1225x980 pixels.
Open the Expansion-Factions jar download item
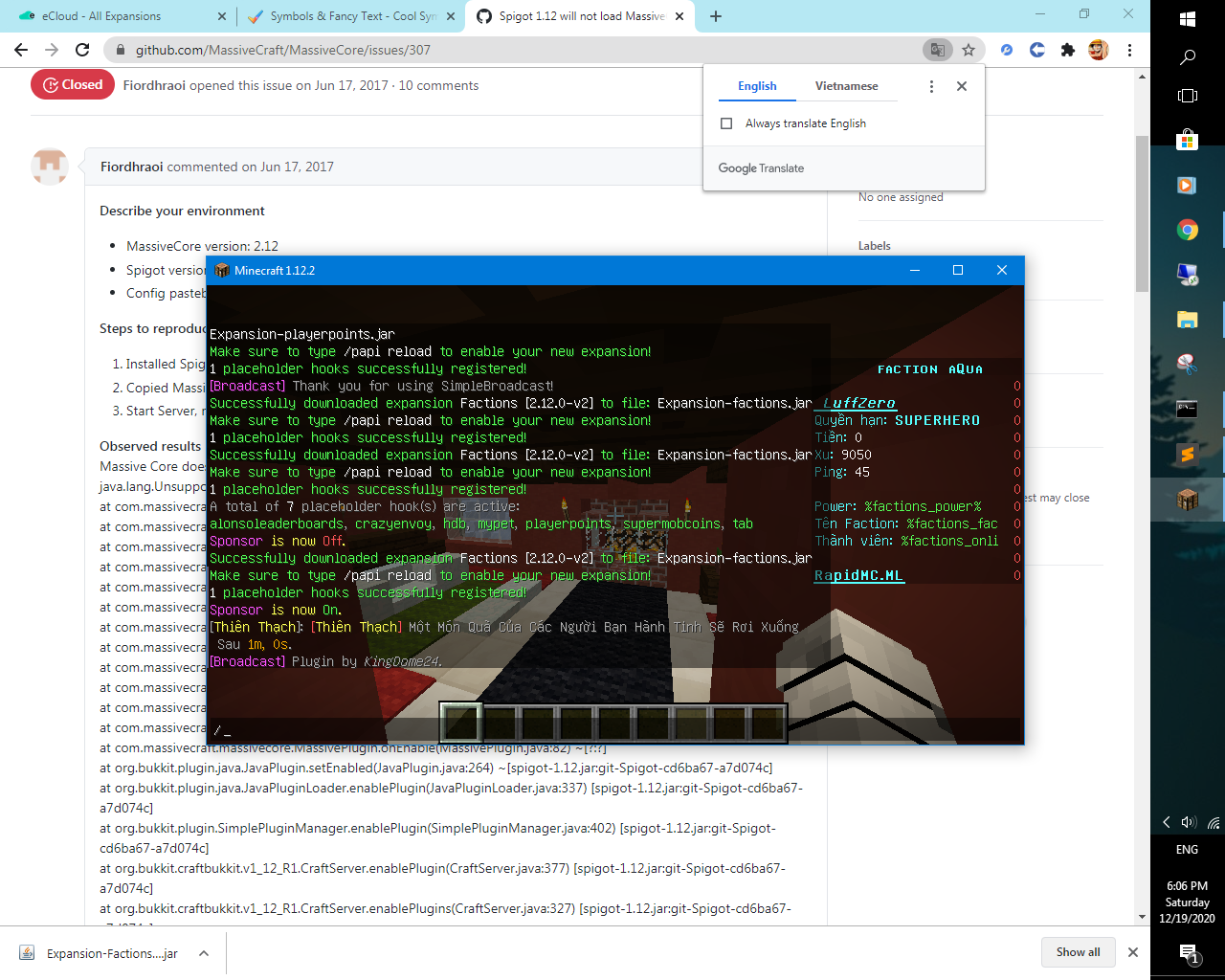point(112,953)
